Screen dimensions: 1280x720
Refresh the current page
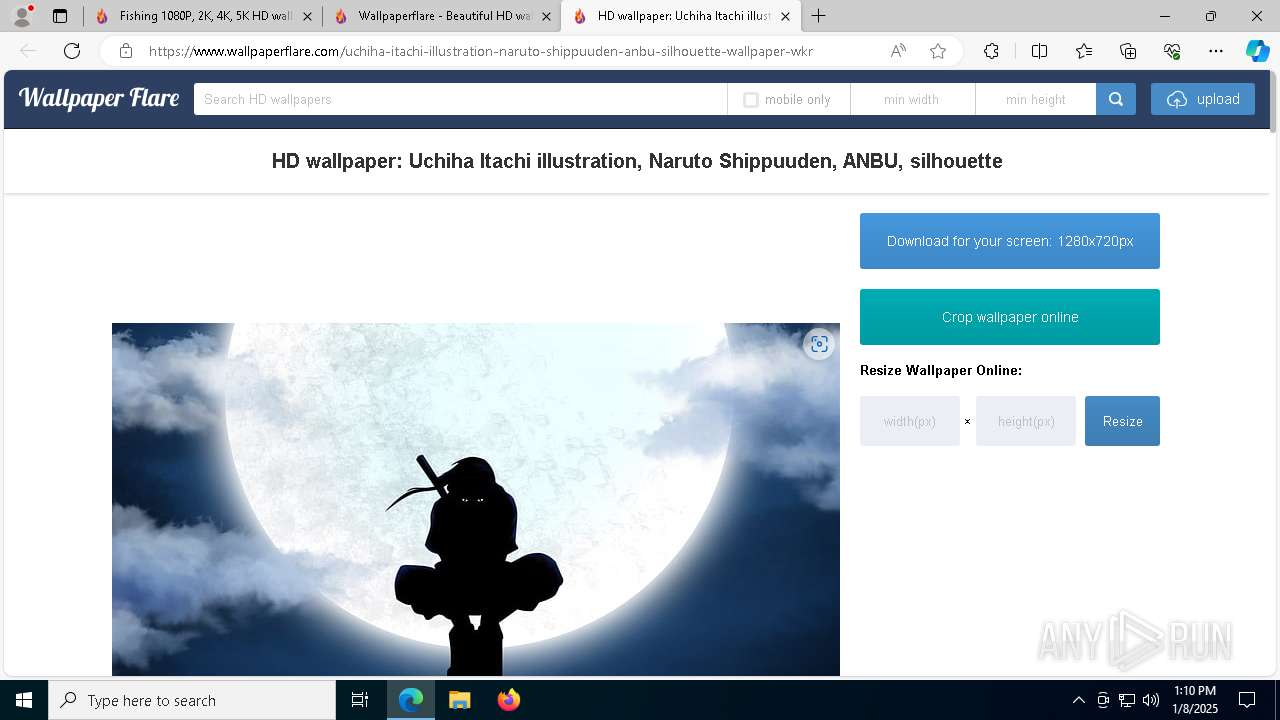(72, 51)
